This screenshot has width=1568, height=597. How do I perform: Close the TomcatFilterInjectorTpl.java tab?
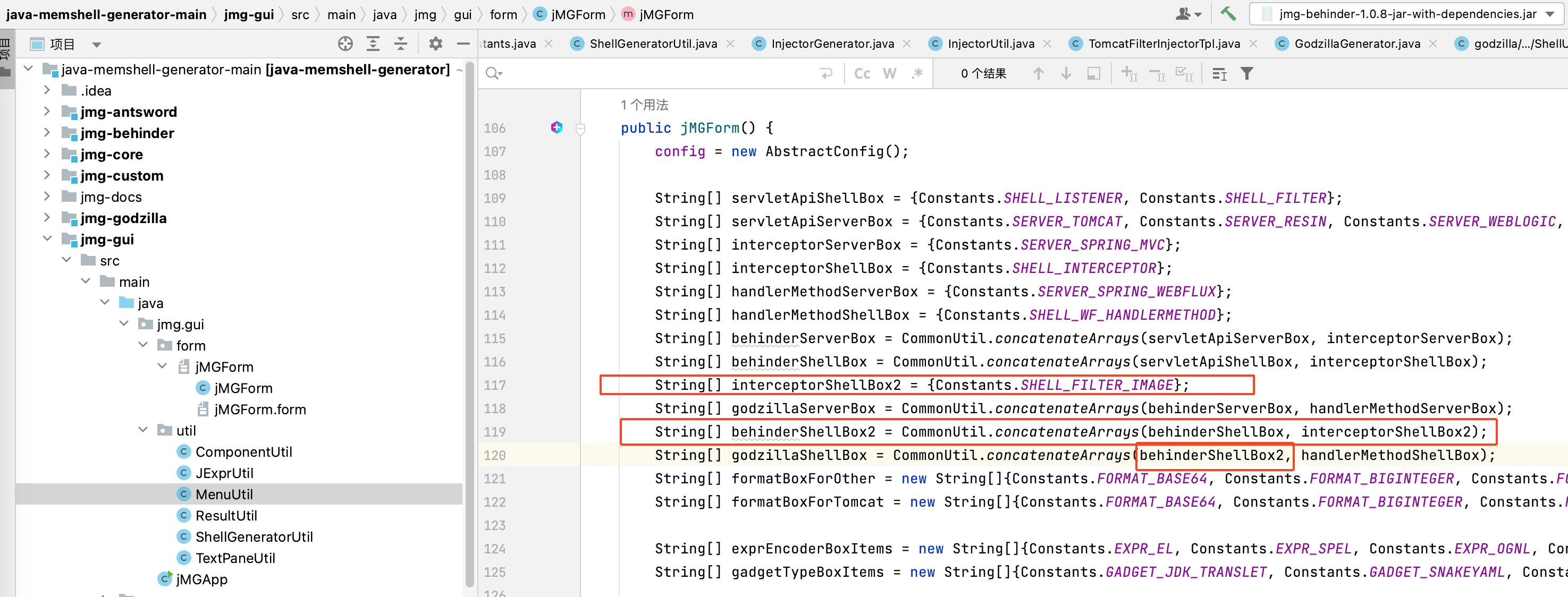click(x=1253, y=44)
